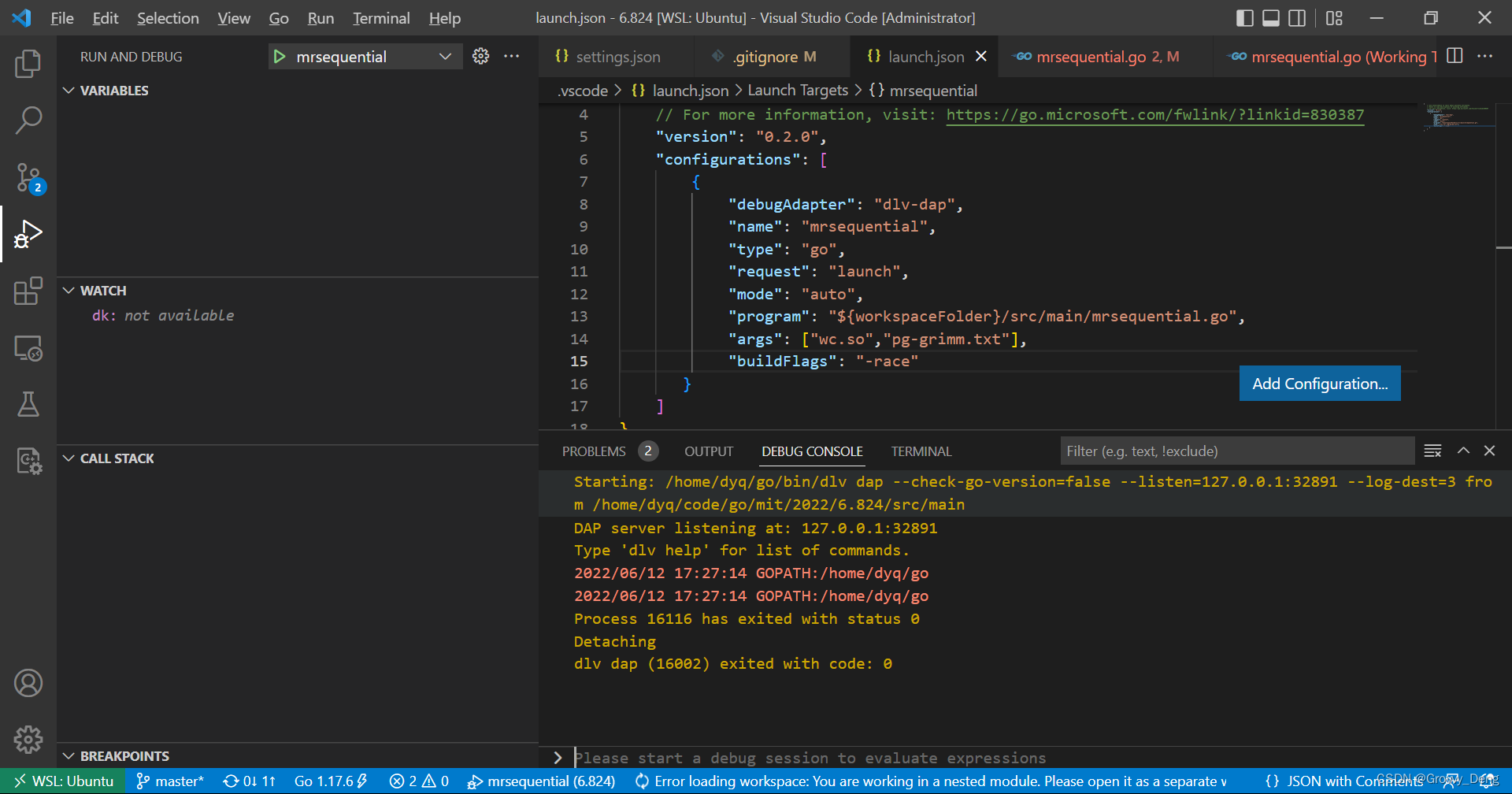Open the Explorer view
This screenshot has height=794, width=1512.
[x=28, y=65]
